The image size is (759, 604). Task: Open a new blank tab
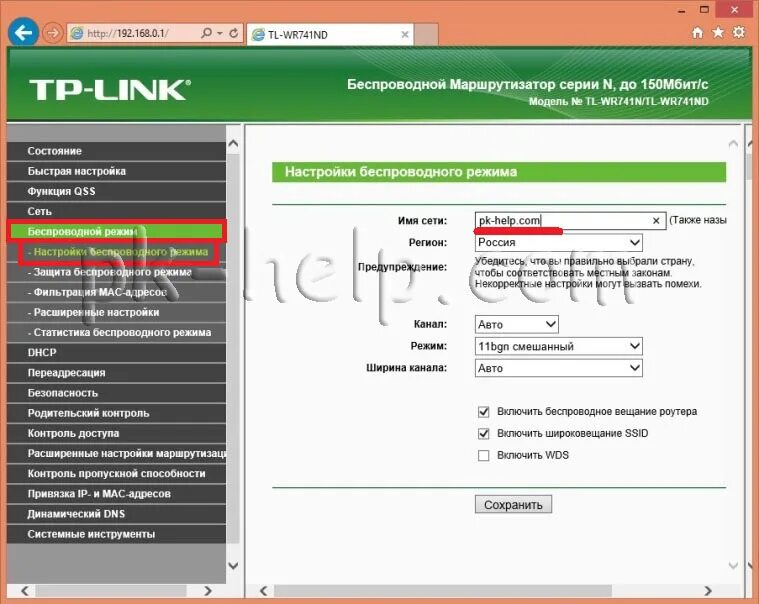[x=426, y=34]
